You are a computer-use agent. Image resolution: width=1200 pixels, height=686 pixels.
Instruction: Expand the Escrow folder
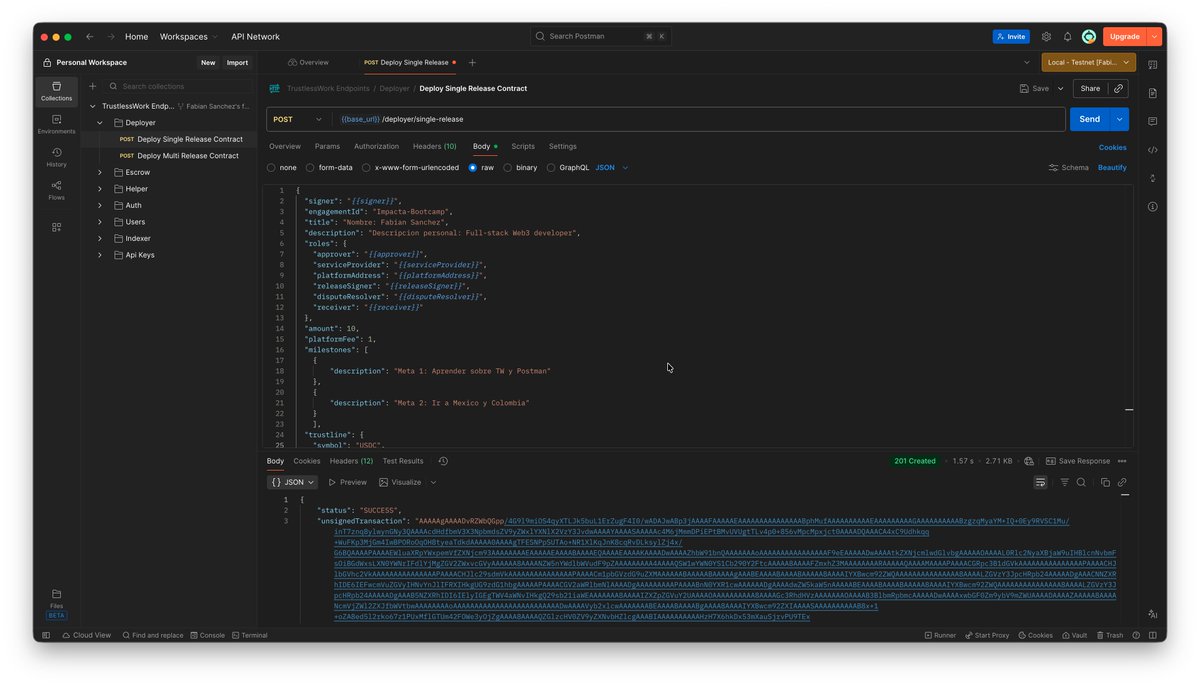click(x=100, y=172)
